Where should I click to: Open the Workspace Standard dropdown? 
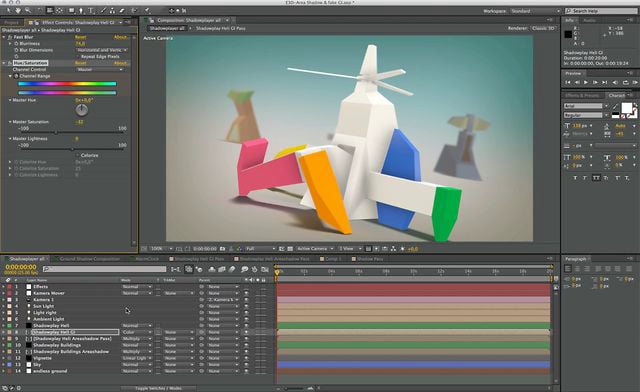coord(536,11)
